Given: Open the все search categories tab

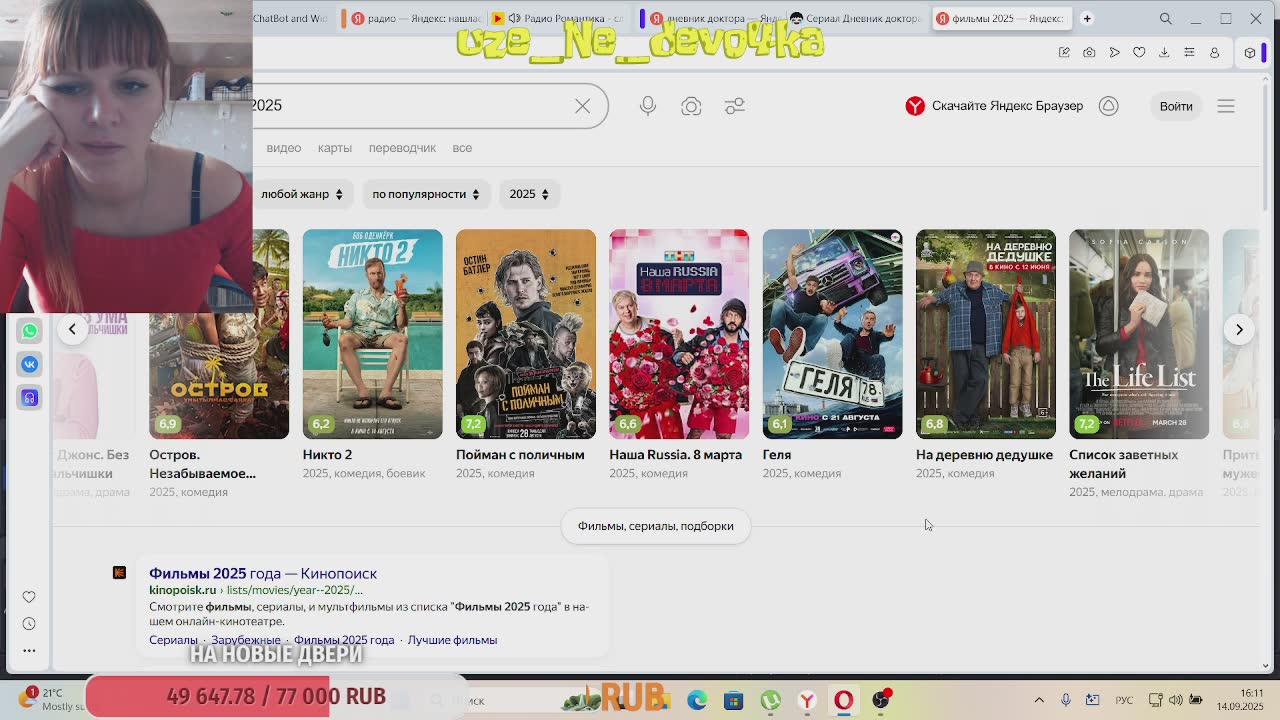Looking at the screenshot, I should [462, 148].
